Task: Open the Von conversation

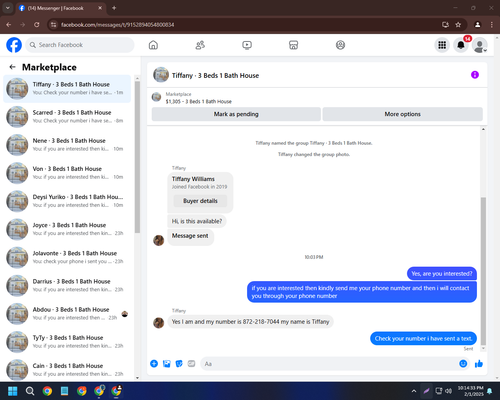Action: pyautogui.click(x=67, y=173)
